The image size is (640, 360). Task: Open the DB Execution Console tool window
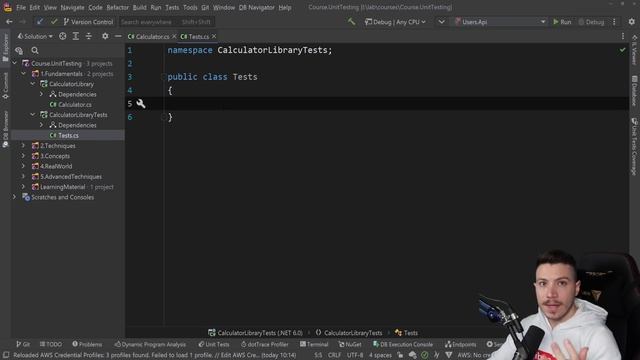pos(402,344)
